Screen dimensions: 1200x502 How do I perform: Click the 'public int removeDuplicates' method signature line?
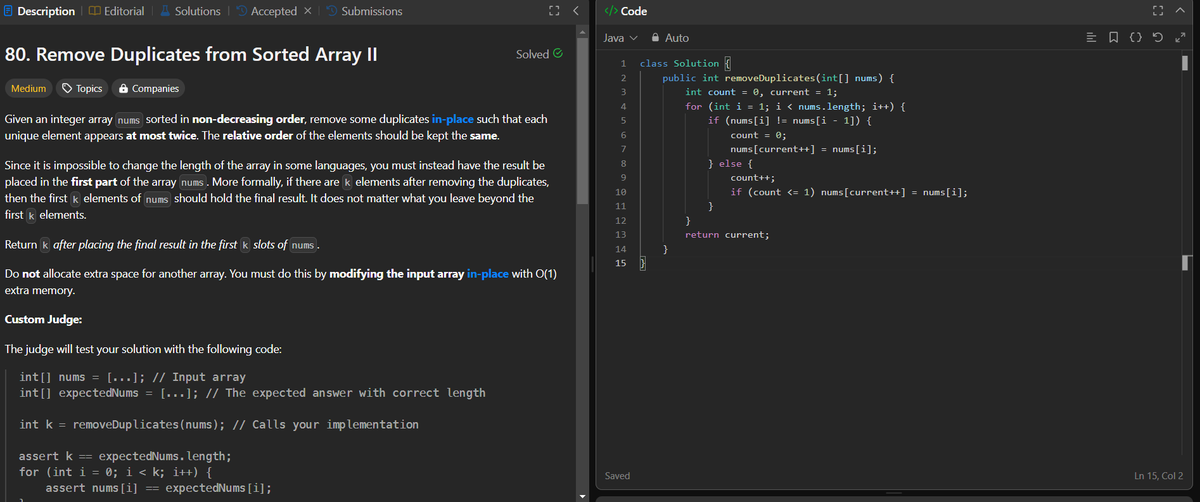coord(778,77)
